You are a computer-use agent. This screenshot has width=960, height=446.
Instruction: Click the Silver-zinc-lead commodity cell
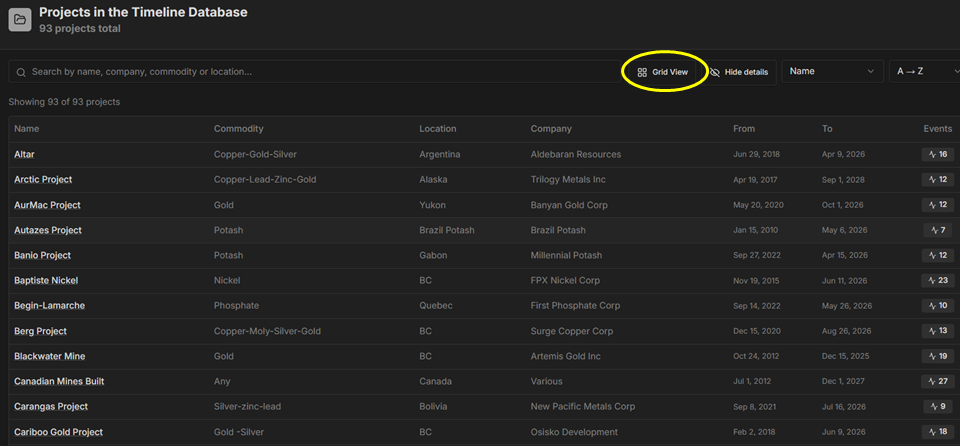(x=247, y=407)
